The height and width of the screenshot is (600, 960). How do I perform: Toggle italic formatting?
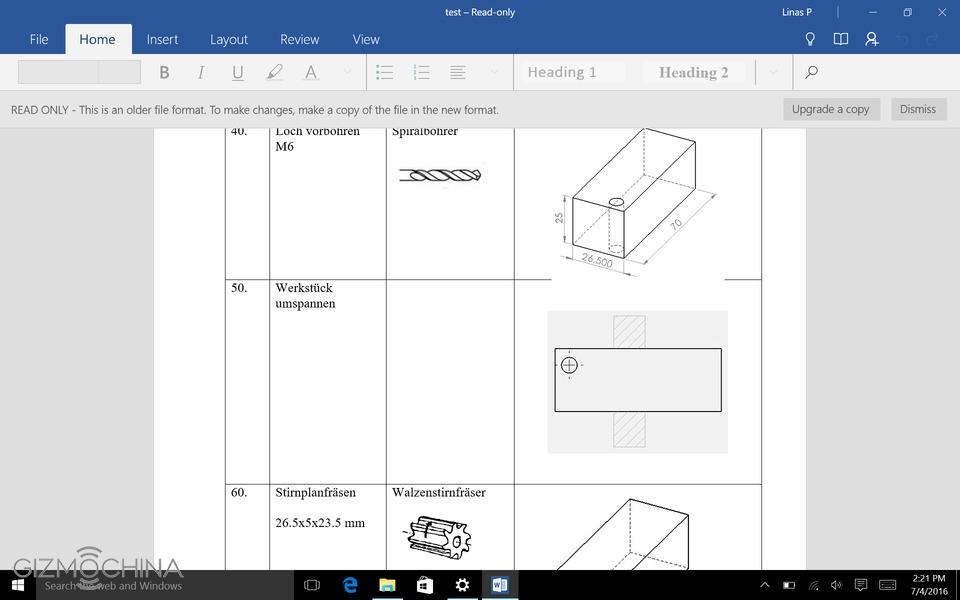[201, 72]
